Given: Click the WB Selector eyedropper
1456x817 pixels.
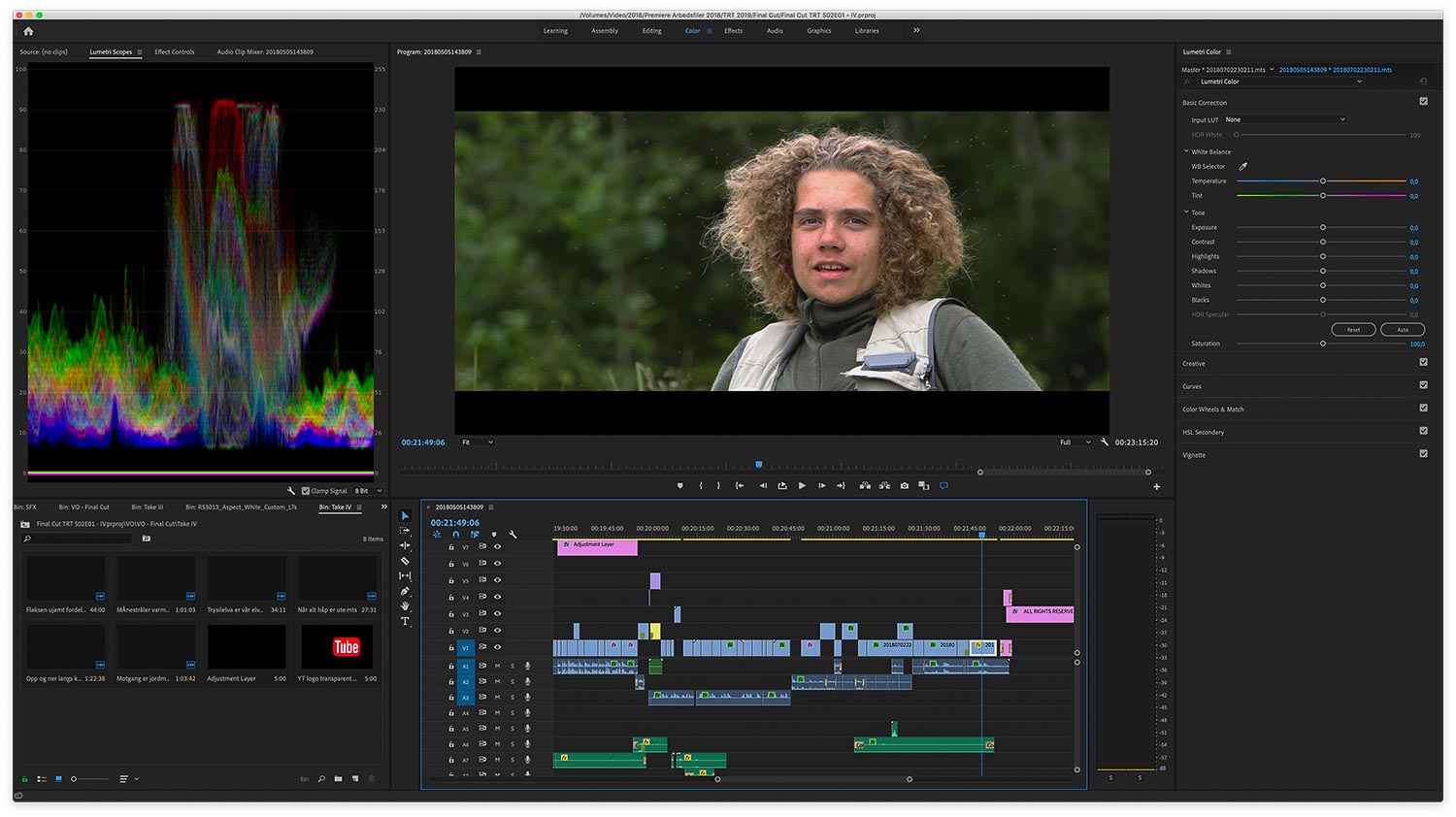Looking at the screenshot, I should pyautogui.click(x=1243, y=166).
